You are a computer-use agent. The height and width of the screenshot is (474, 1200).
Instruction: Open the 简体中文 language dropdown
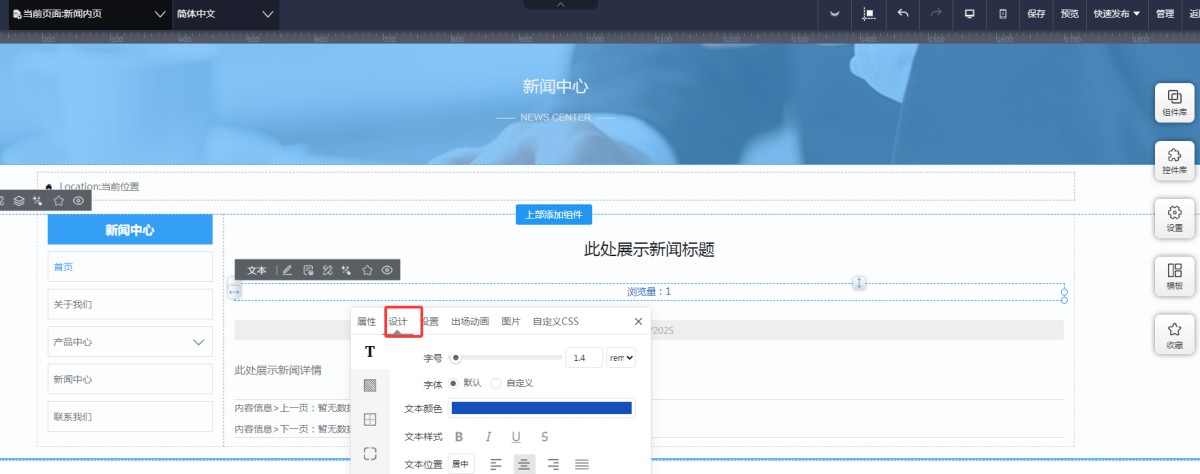[225, 14]
